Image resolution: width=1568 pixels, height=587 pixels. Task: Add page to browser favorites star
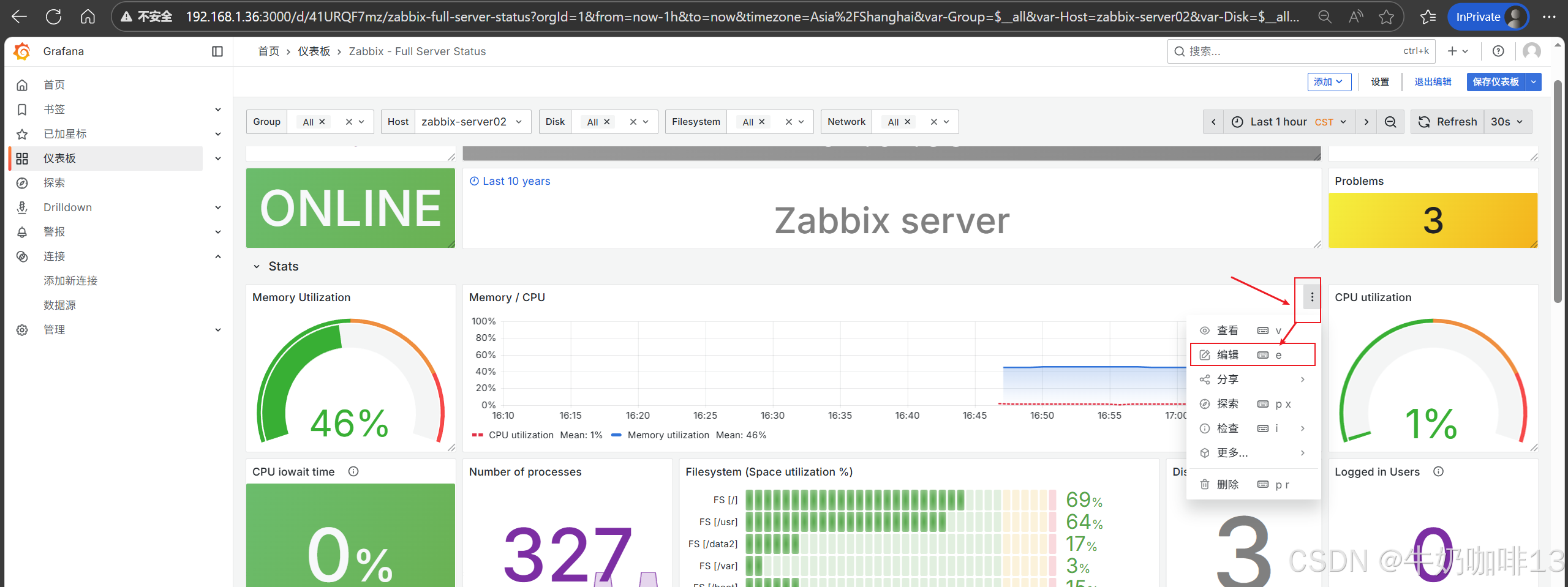1387,17
